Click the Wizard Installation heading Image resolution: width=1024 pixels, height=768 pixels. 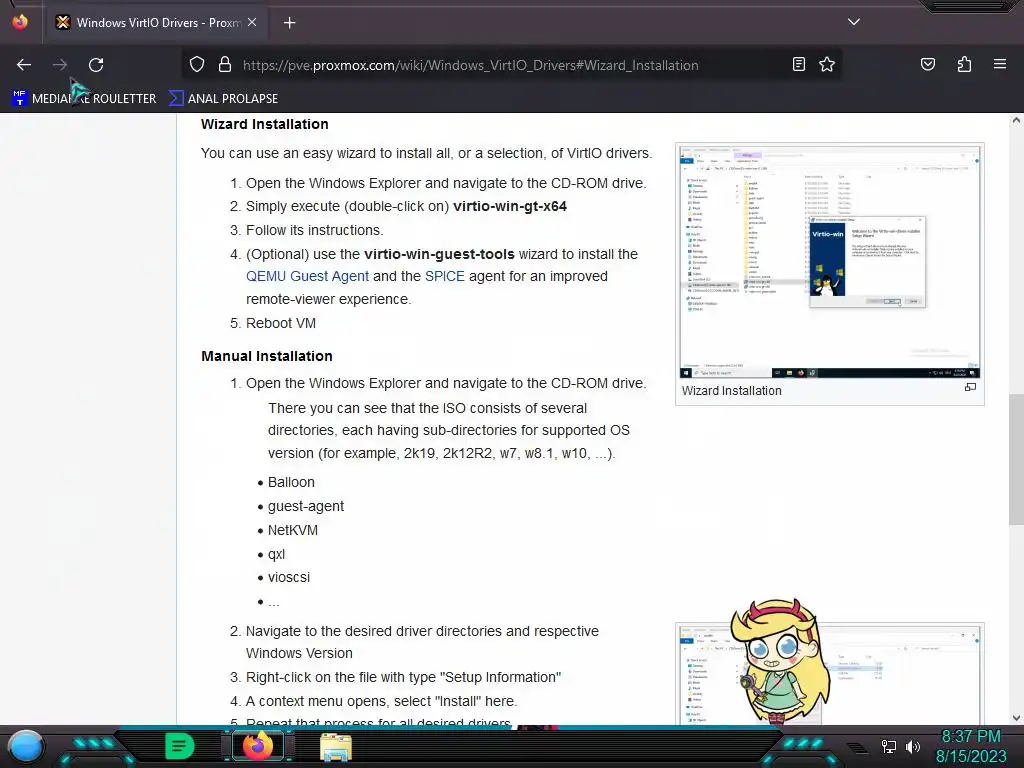click(264, 124)
